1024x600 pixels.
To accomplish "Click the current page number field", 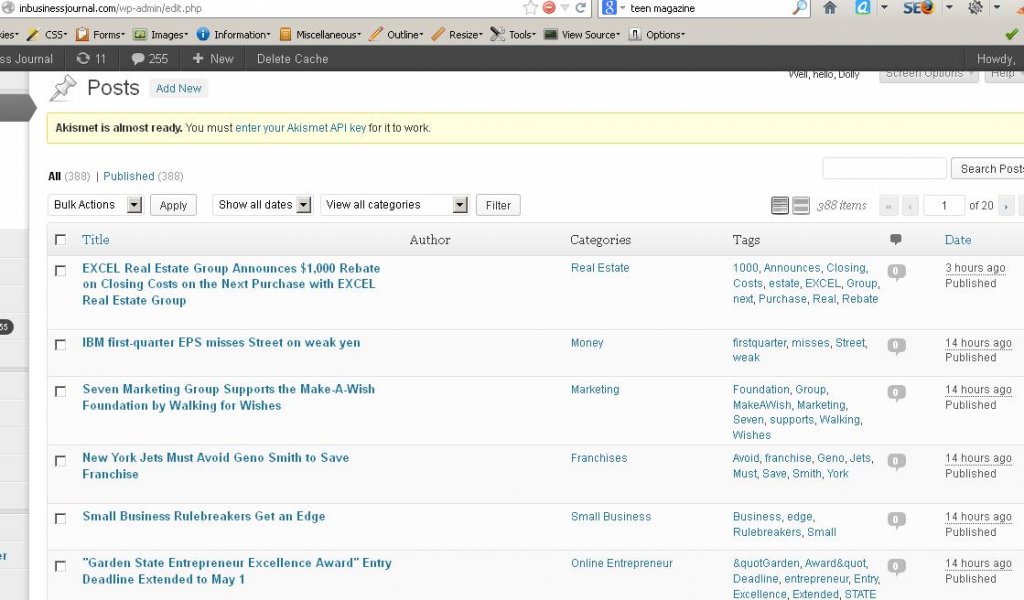I will point(944,206).
